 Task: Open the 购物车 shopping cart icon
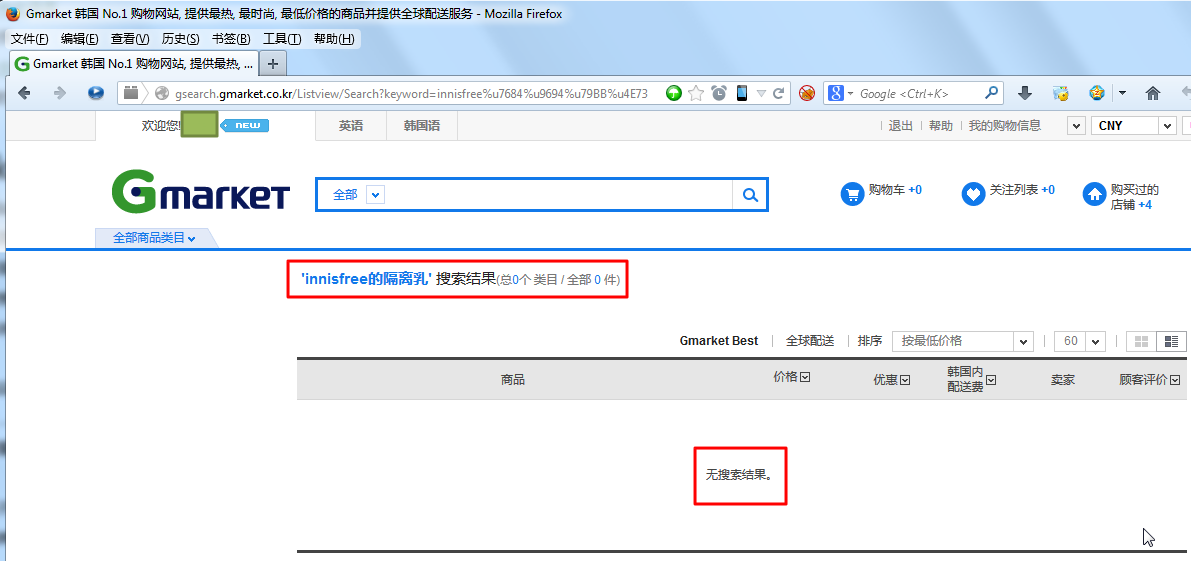(x=853, y=193)
